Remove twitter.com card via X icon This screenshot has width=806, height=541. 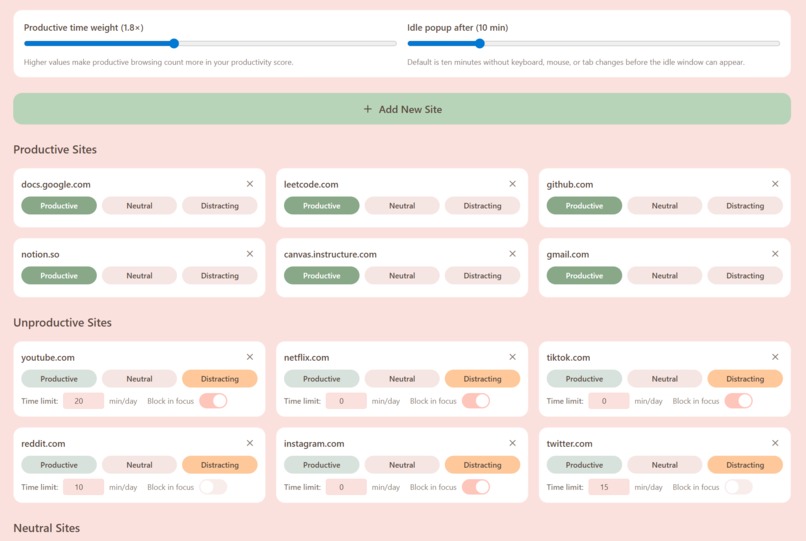pyautogui.click(x=775, y=443)
